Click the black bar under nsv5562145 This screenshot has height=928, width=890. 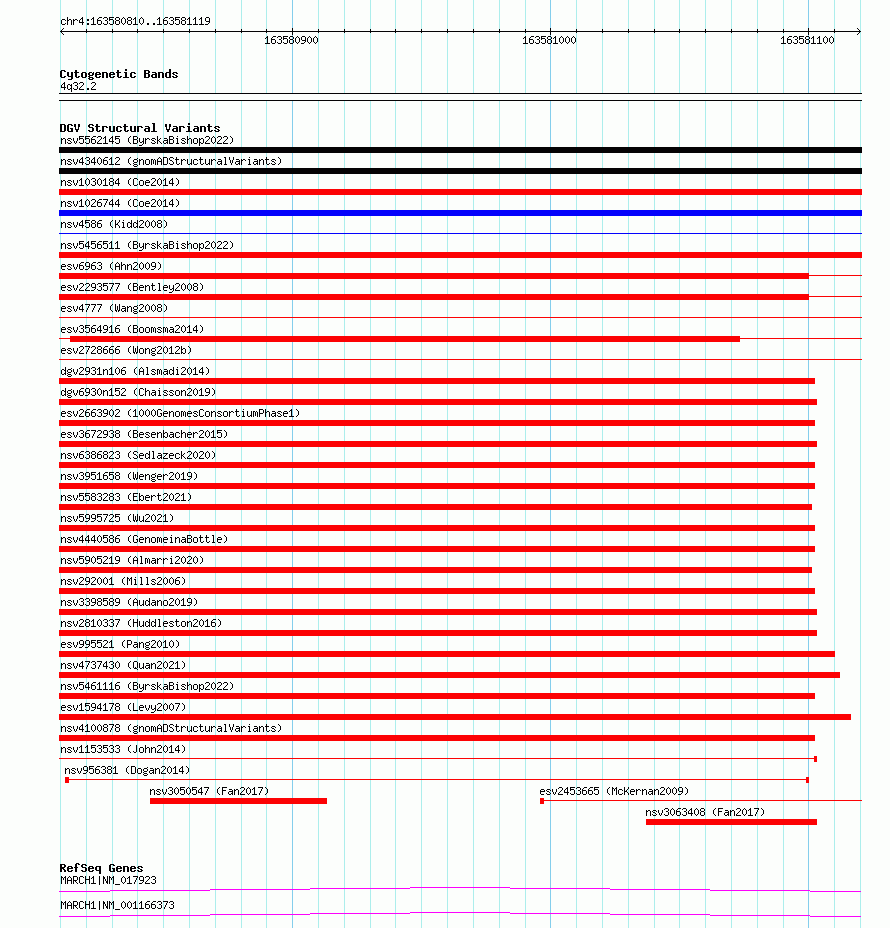pyautogui.click(x=460, y=150)
